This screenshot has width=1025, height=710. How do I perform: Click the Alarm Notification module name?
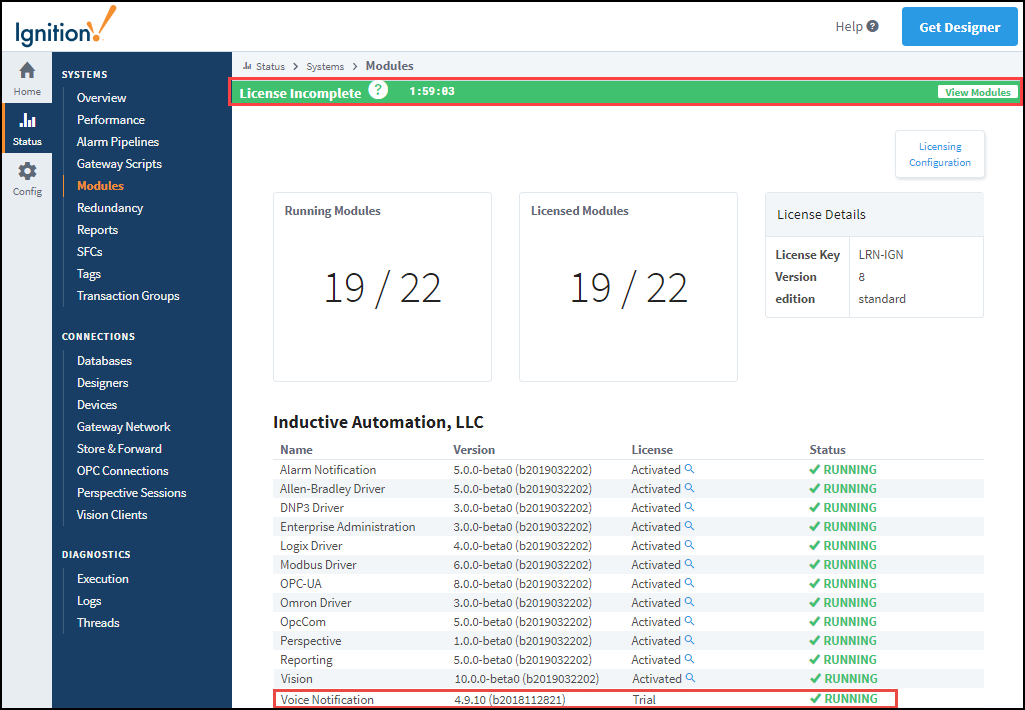(328, 469)
